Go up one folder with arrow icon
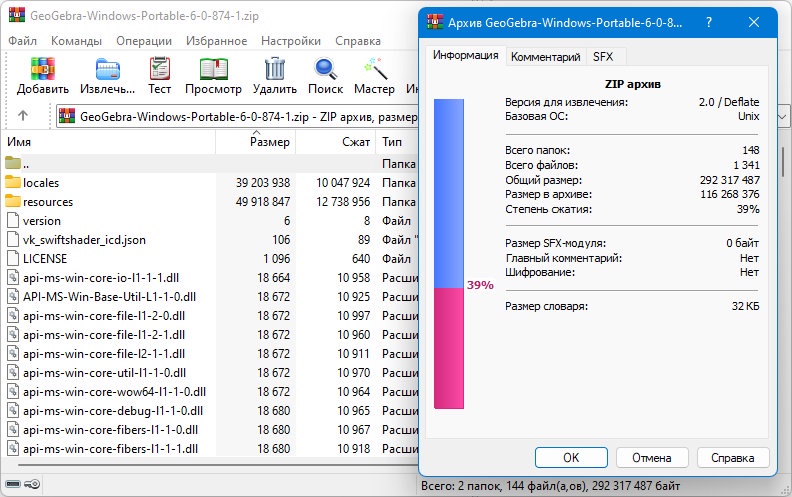The height and width of the screenshot is (497, 792). click(x=23, y=116)
